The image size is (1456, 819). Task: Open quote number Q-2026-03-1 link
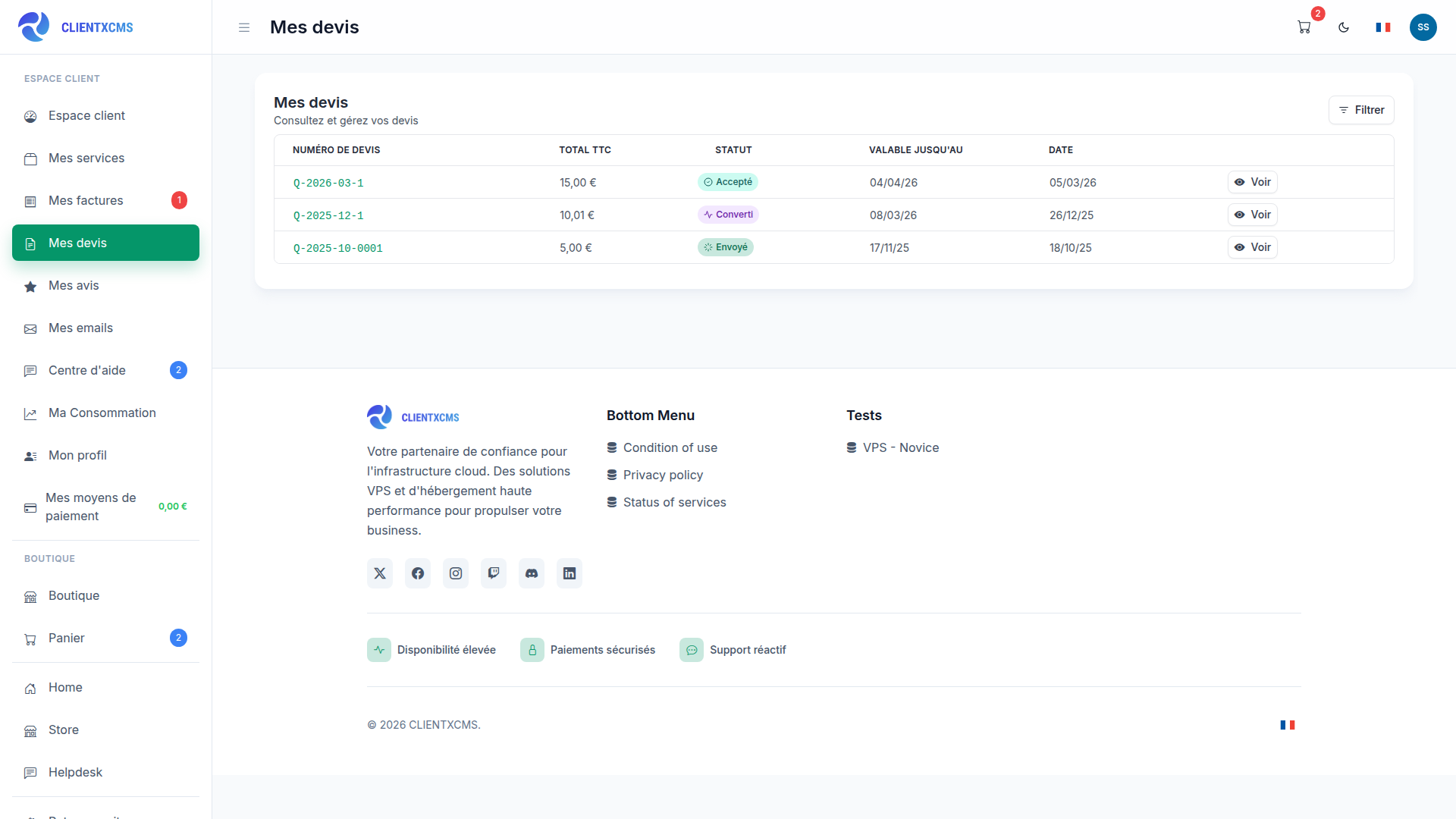[328, 183]
